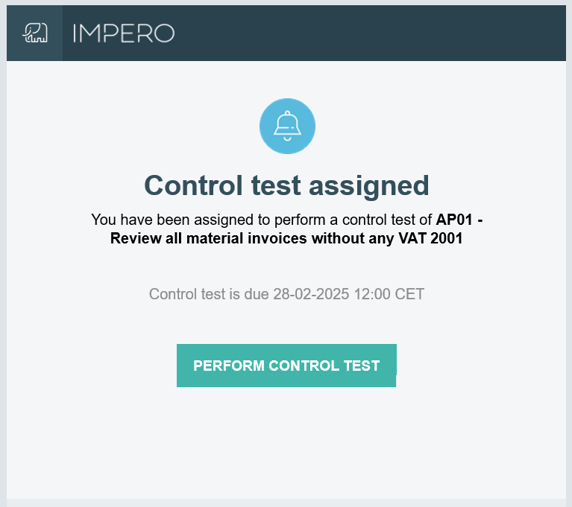Click the Impero elephant logo icon
Screen dimensions: 572x507
(x=35, y=33)
